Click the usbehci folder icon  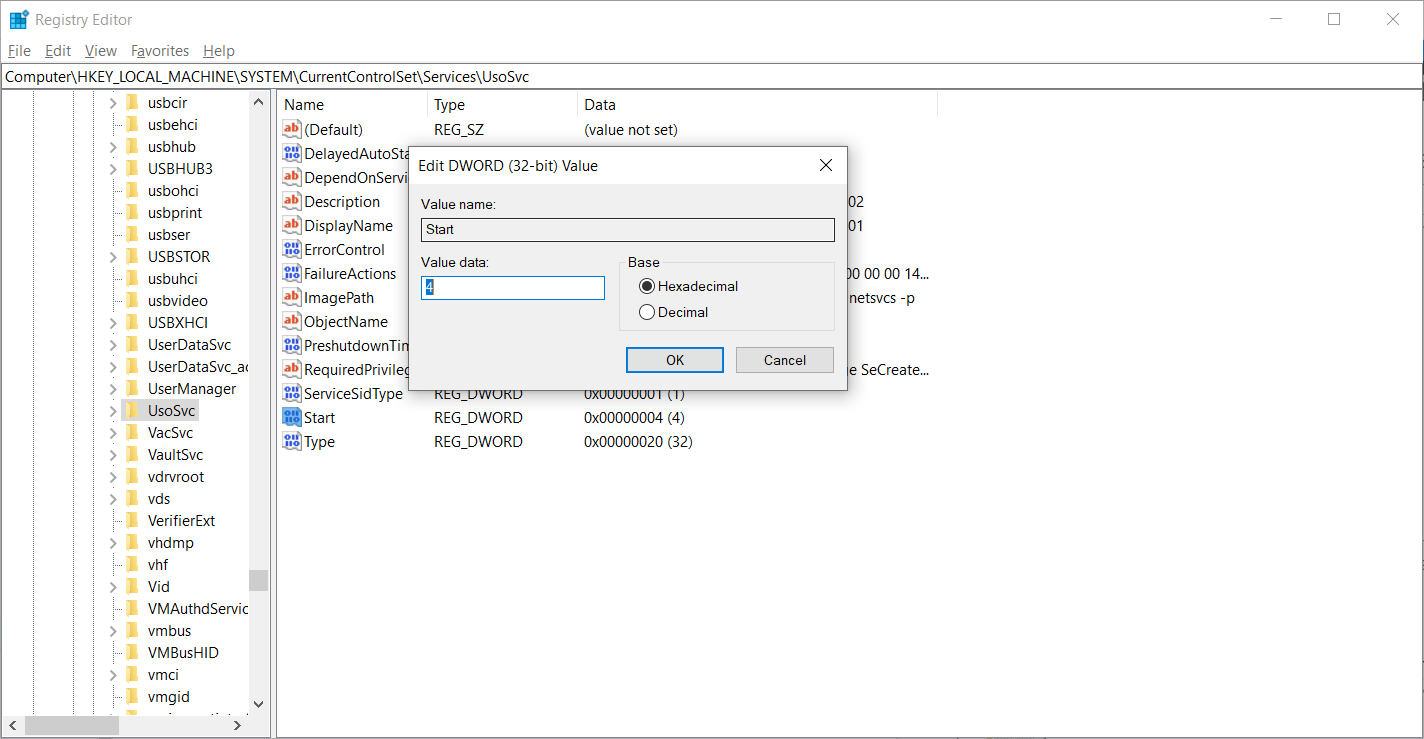coord(132,124)
